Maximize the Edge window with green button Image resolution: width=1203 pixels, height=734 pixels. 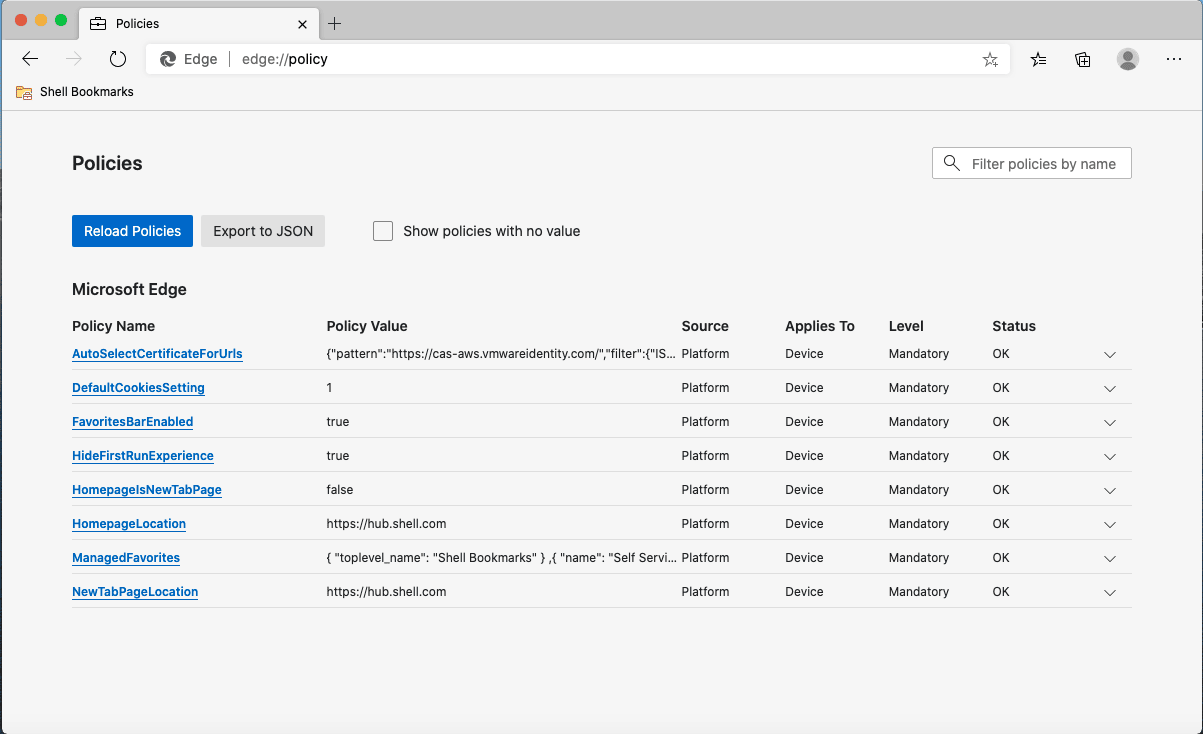61,20
